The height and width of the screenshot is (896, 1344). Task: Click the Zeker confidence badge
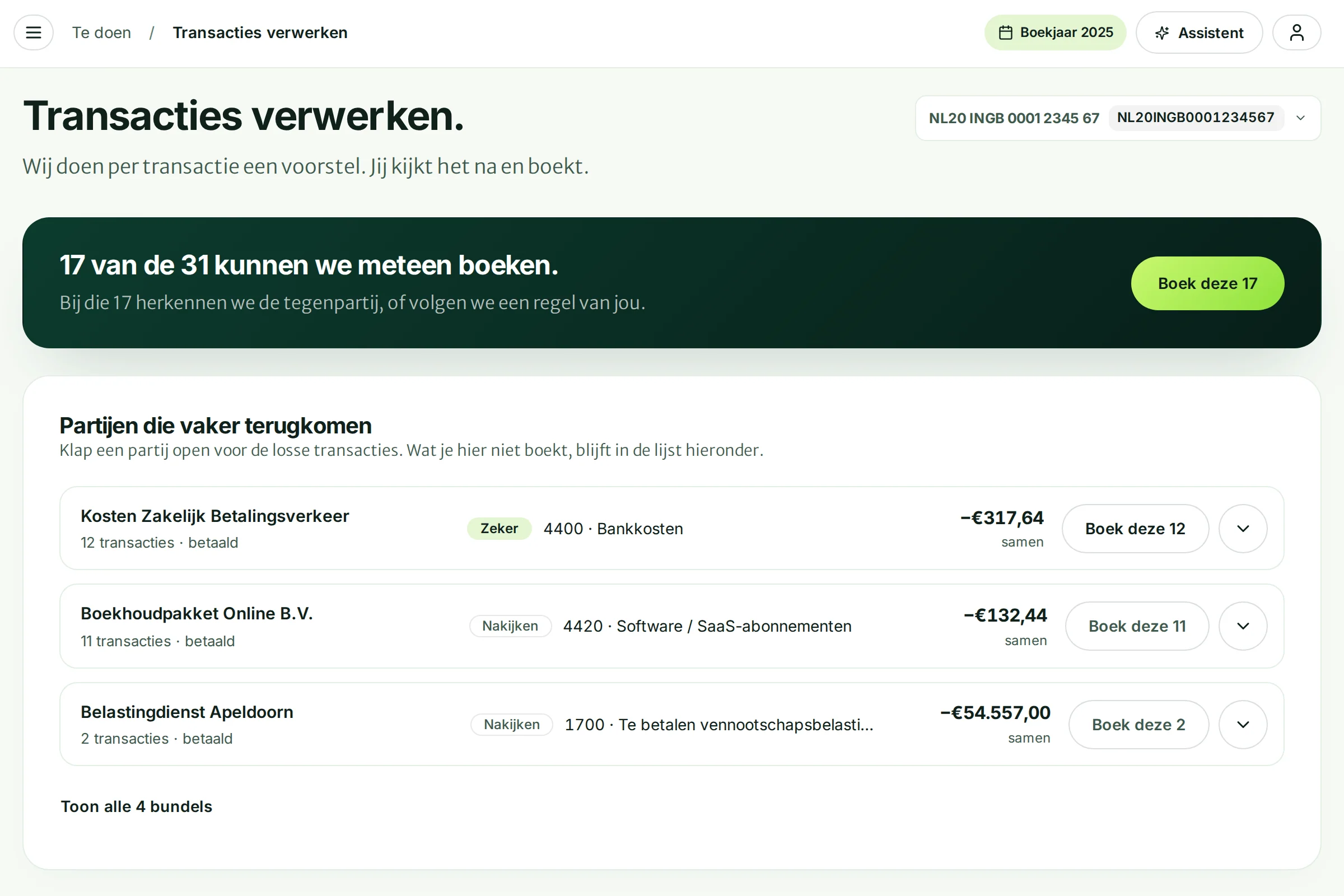point(499,529)
